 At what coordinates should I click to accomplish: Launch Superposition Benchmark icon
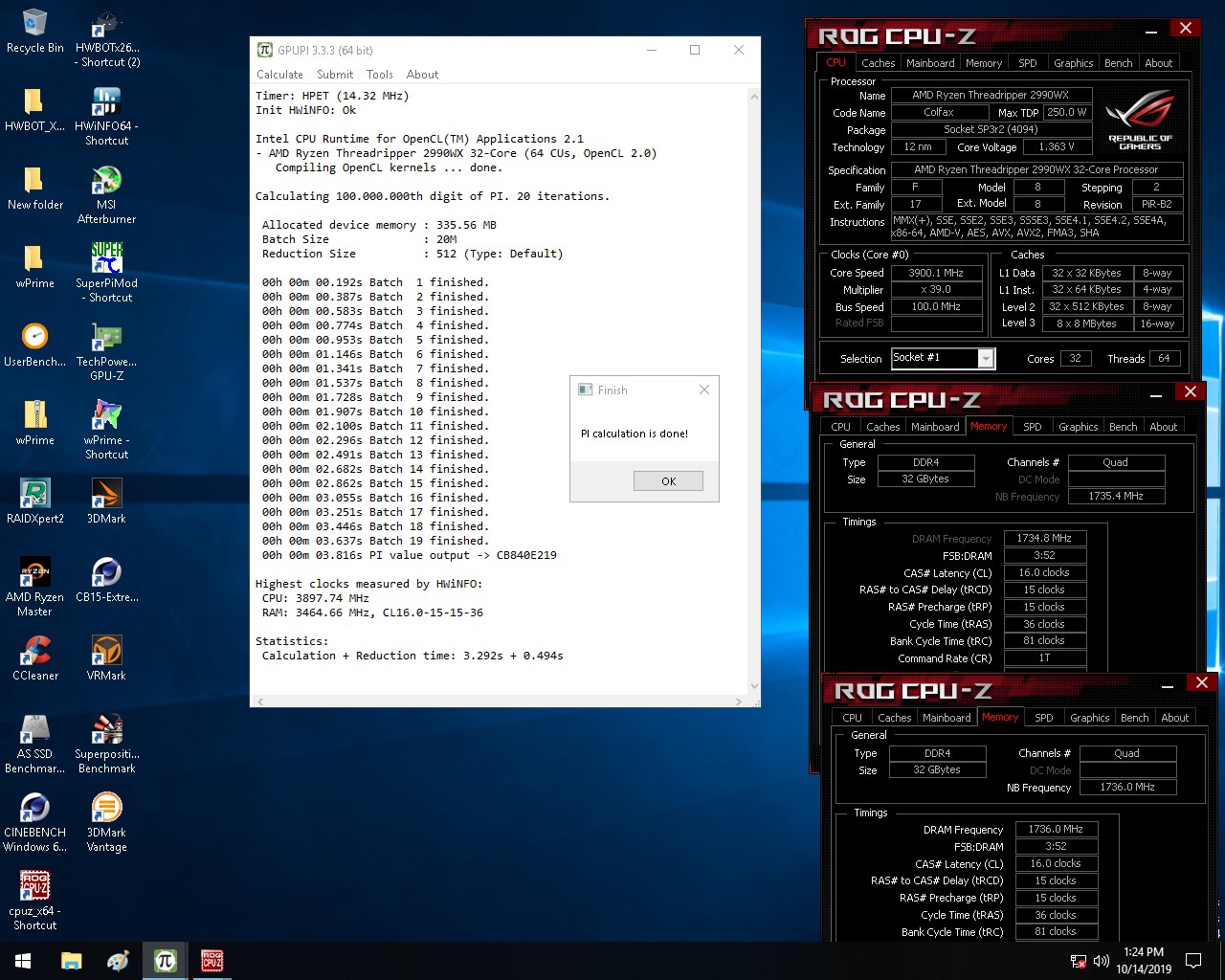(x=106, y=745)
